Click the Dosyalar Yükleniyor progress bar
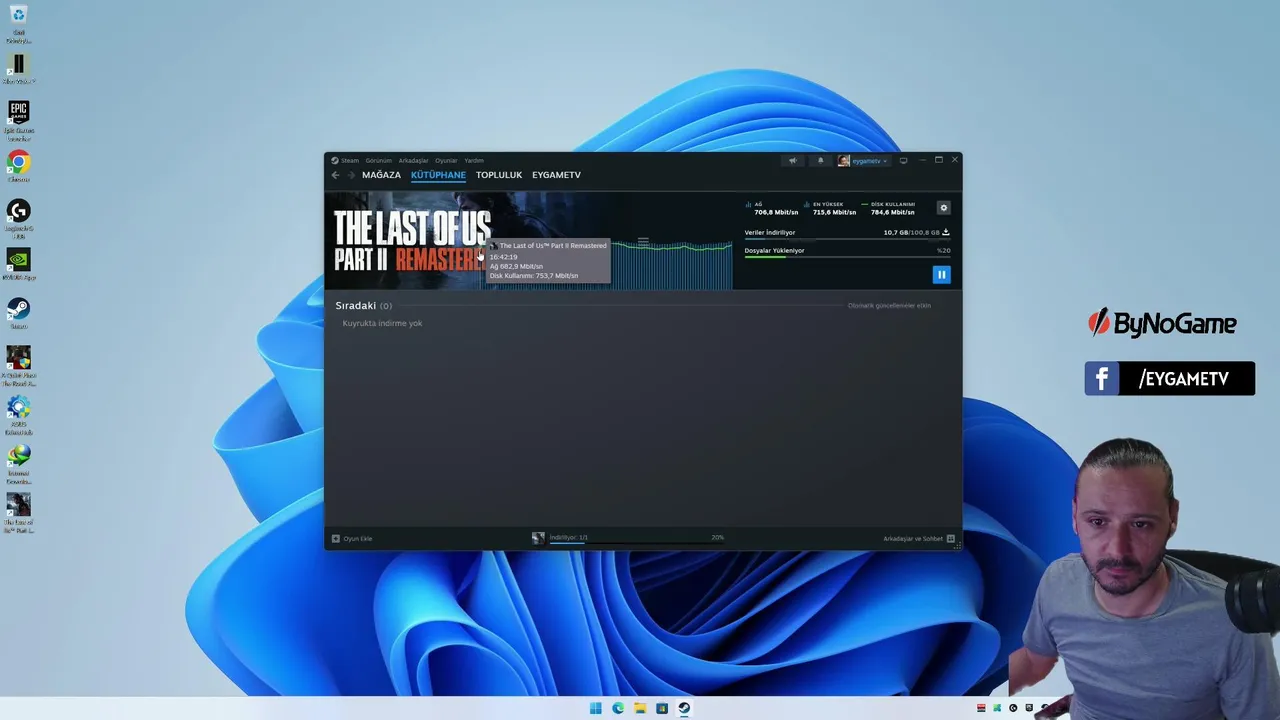This screenshot has width=1280, height=720. pyautogui.click(x=847, y=258)
